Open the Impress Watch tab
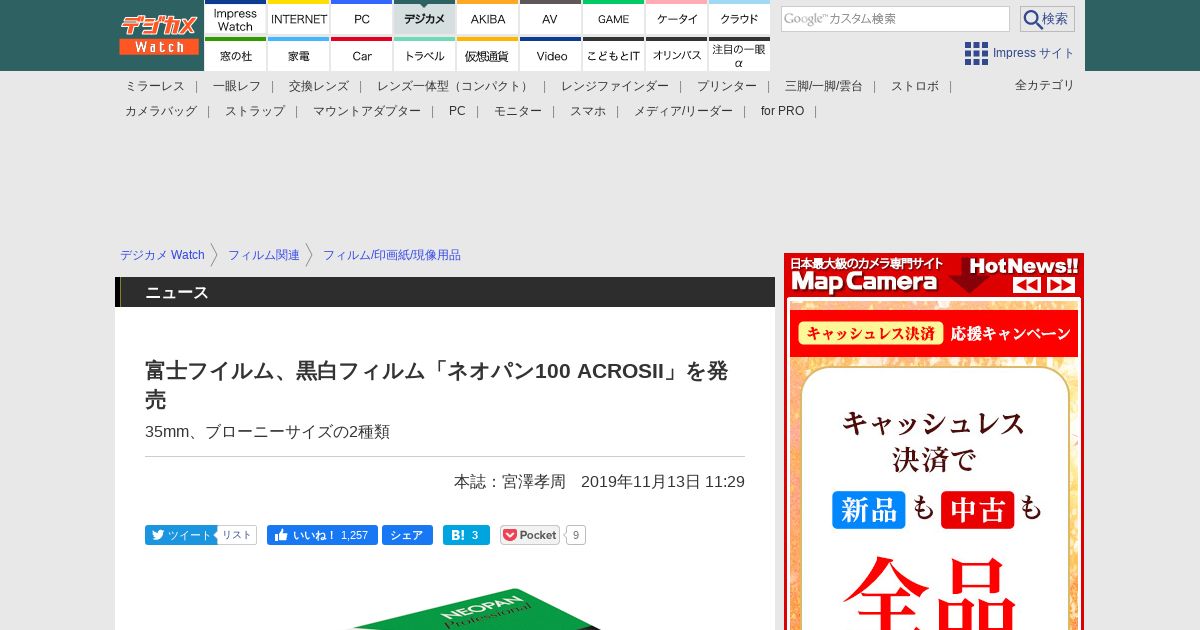 (236, 19)
